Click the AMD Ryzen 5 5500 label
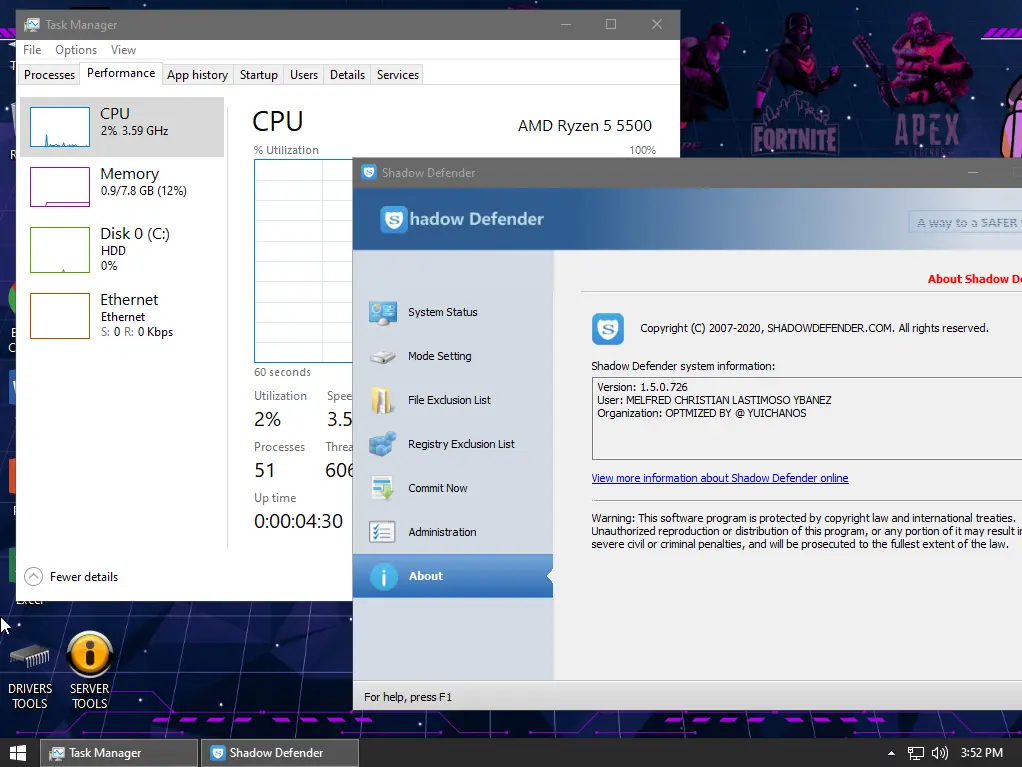This screenshot has width=1022, height=767. (x=585, y=126)
